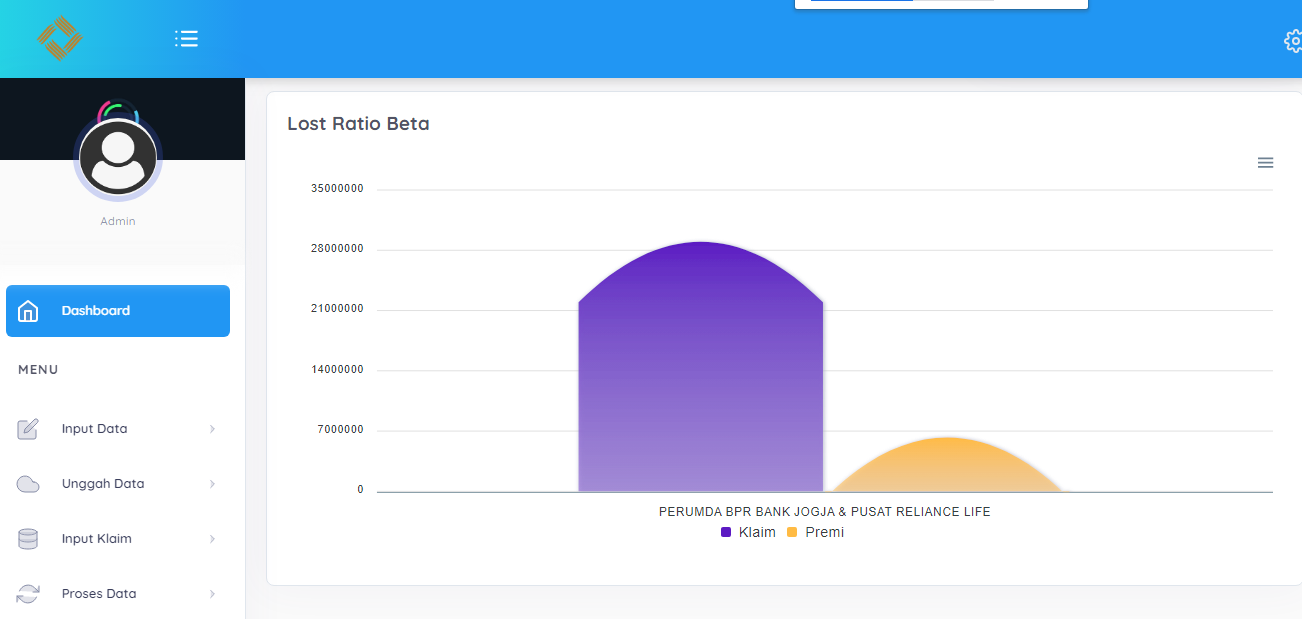1302x619 pixels.
Task: Open the chart hamburger export menu
Action: [1265, 163]
